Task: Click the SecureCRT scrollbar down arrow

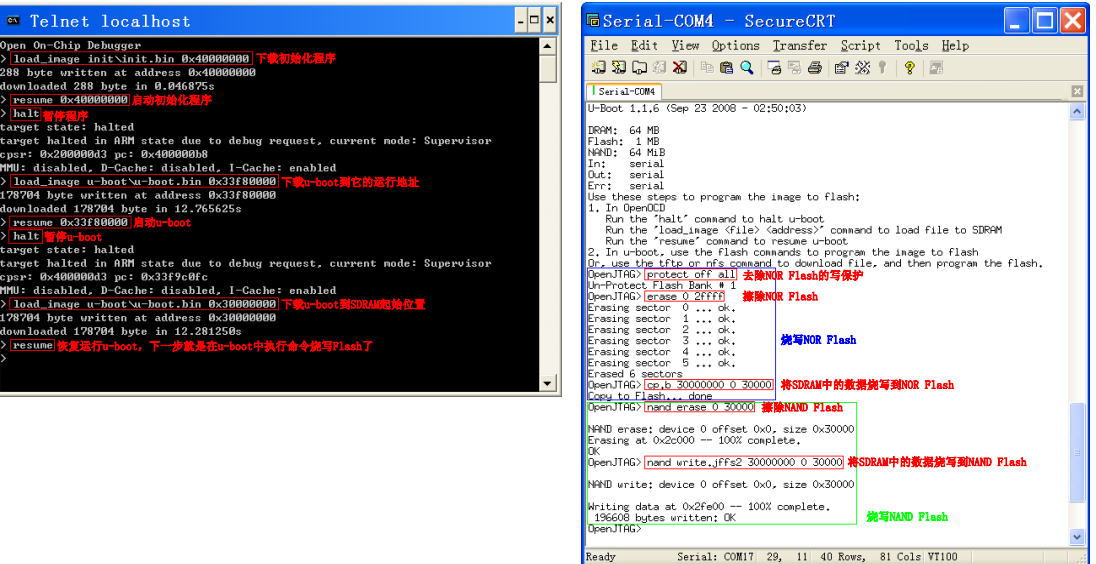Action: click(1077, 537)
